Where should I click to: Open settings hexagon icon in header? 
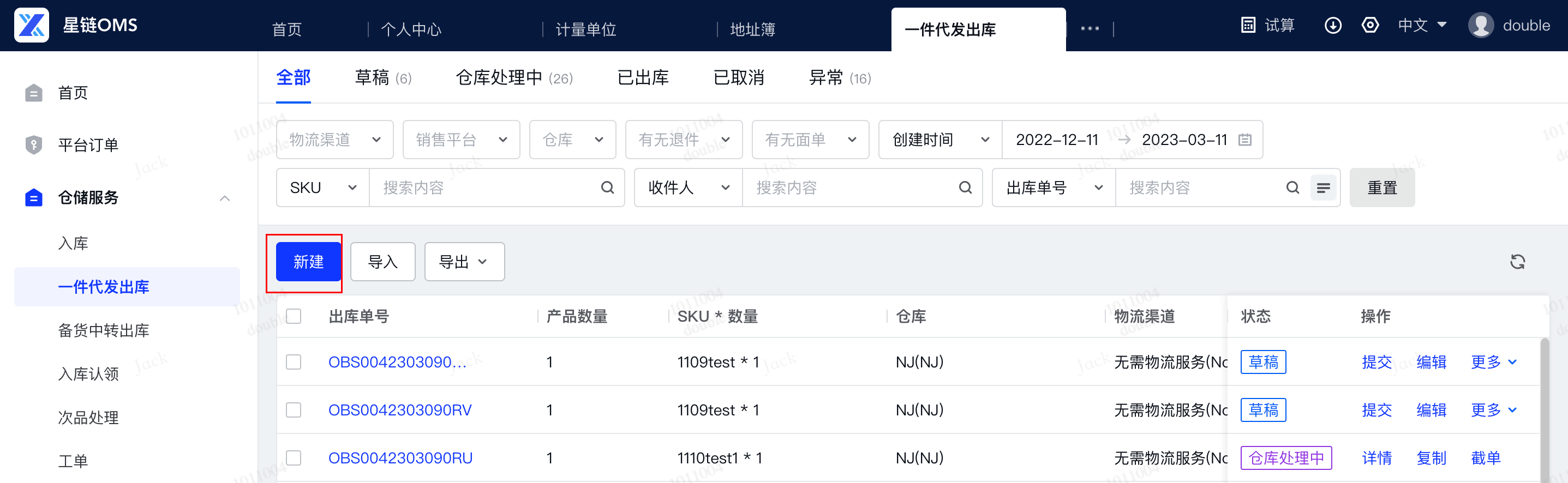coord(1369,25)
